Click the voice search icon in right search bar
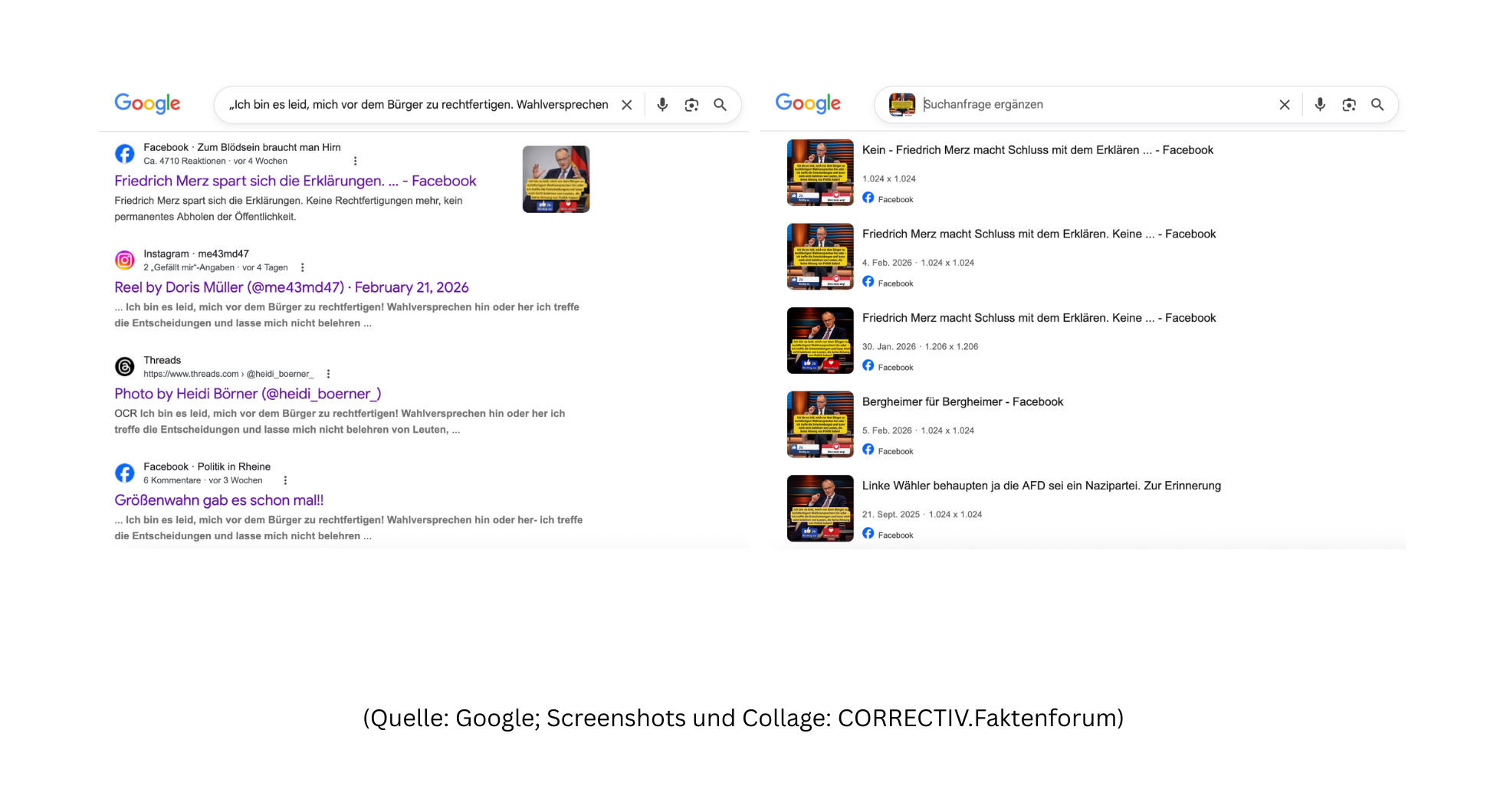 tap(1320, 105)
